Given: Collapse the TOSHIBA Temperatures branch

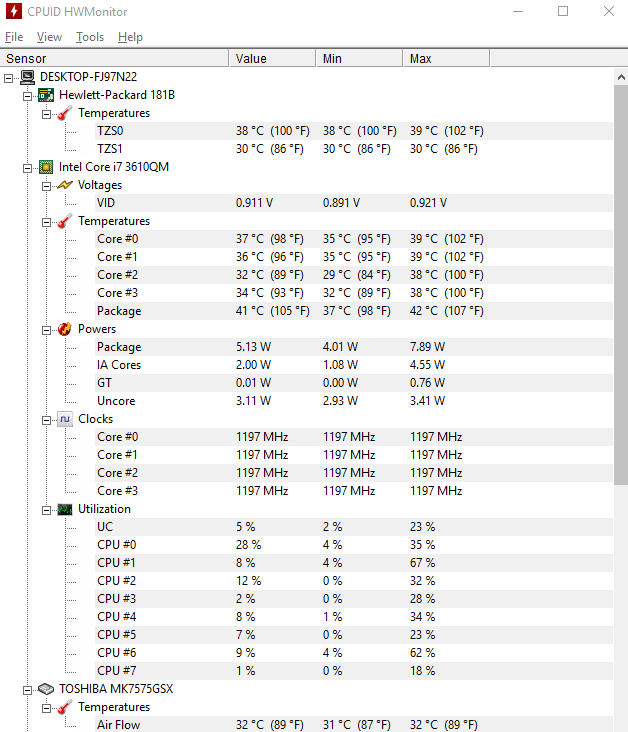Looking at the screenshot, I should point(46,708).
